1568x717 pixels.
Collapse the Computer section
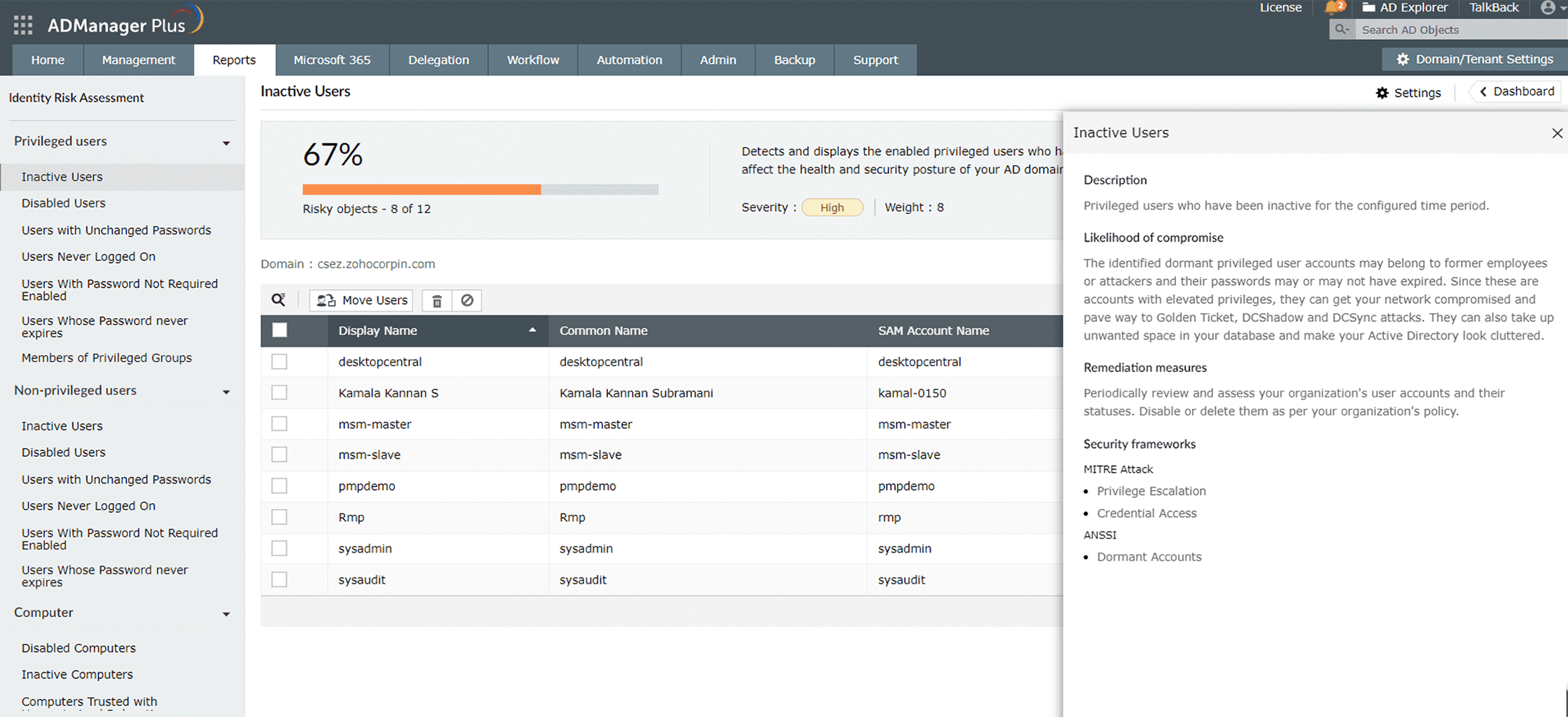[x=226, y=614]
